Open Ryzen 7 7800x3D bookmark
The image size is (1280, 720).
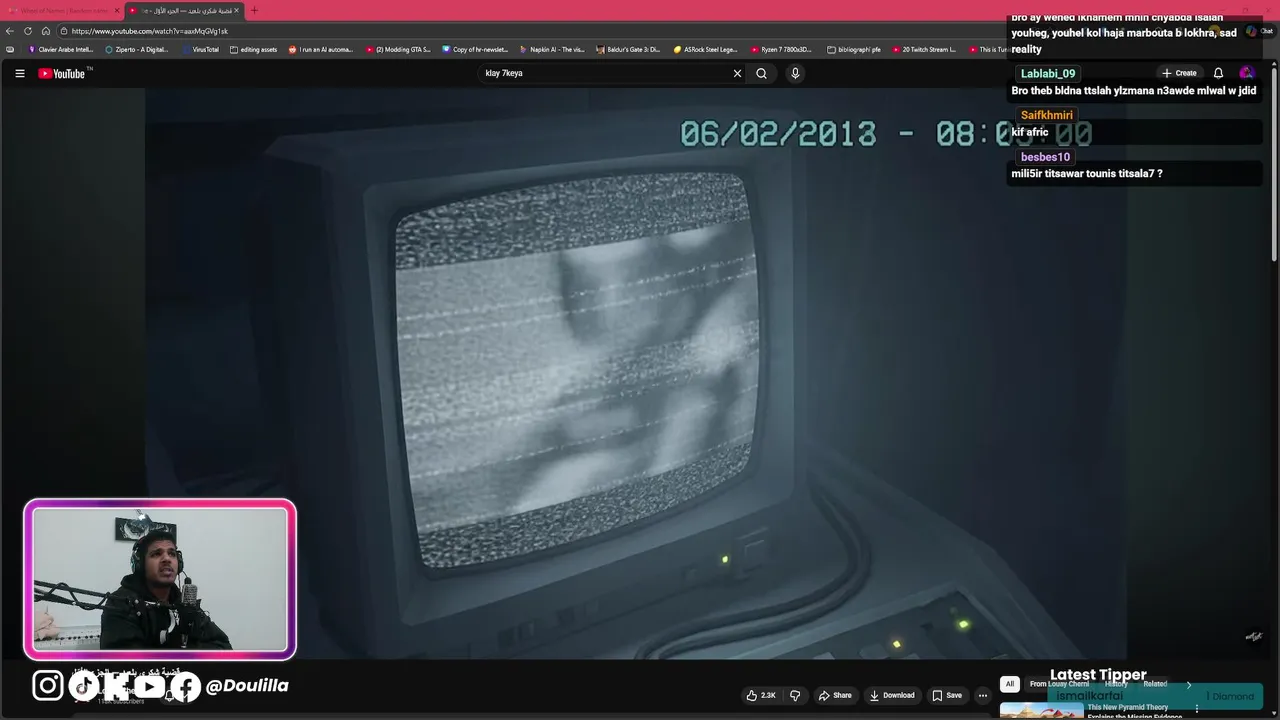781,49
